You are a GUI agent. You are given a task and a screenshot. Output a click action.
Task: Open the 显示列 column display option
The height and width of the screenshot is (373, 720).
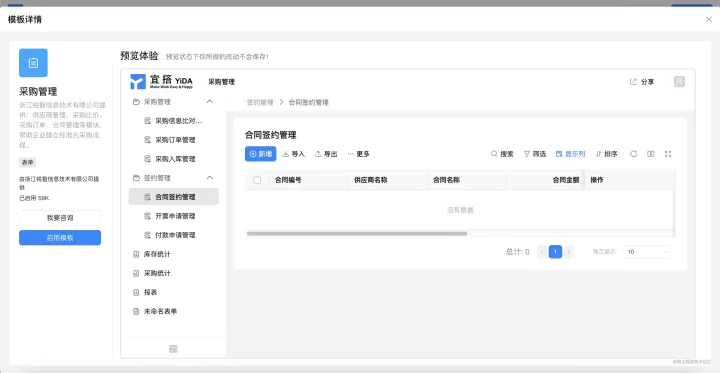[570, 154]
